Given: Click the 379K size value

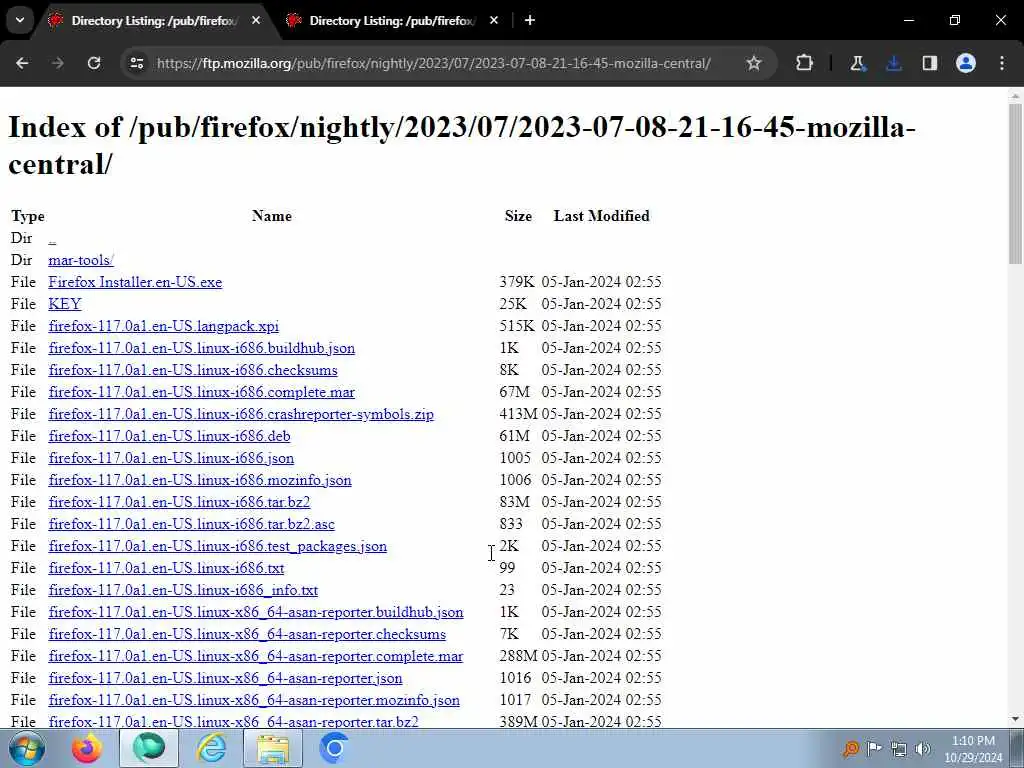Looking at the screenshot, I should [x=517, y=282].
